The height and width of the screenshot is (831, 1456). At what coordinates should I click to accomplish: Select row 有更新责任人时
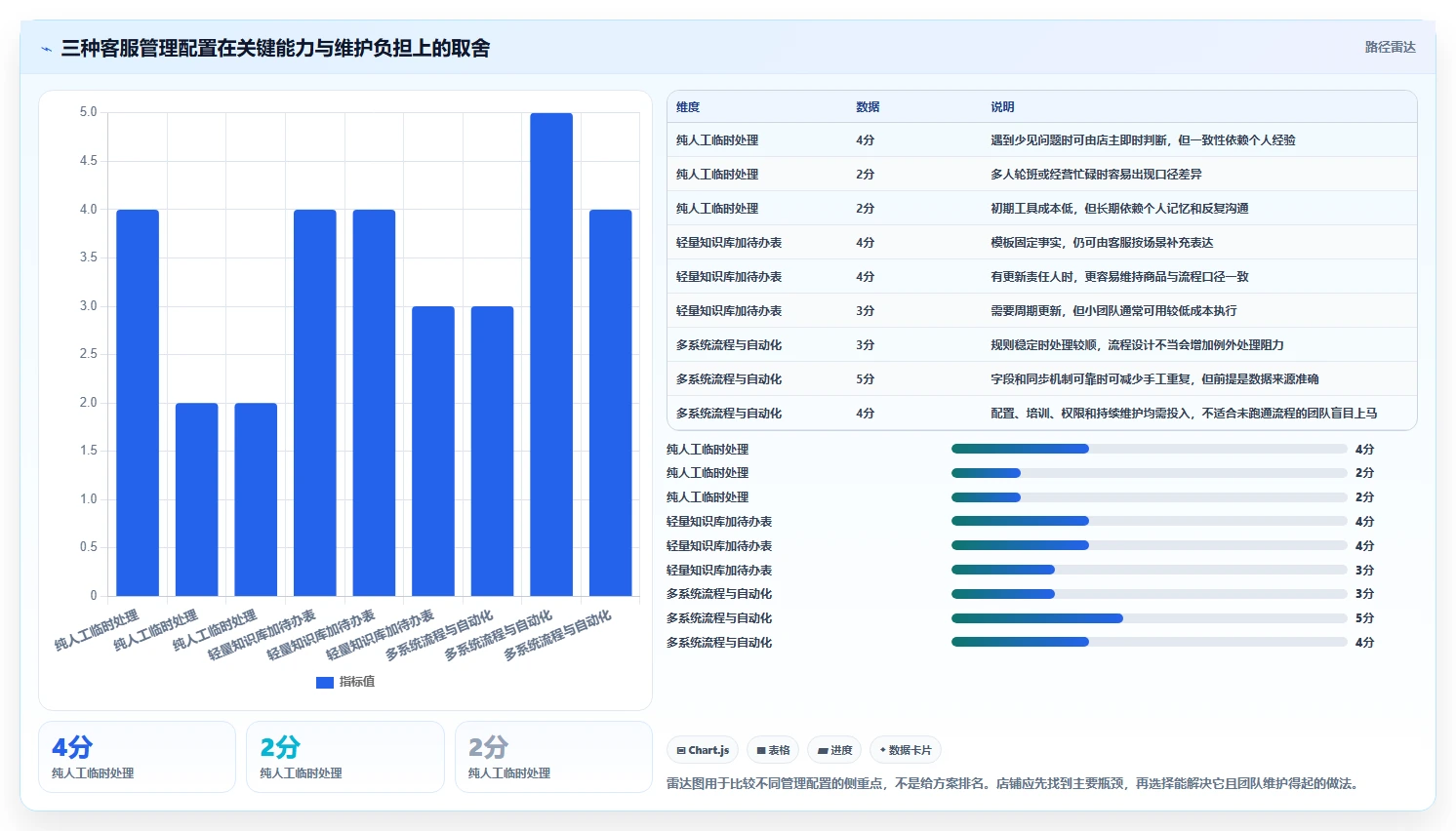click(1042, 277)
